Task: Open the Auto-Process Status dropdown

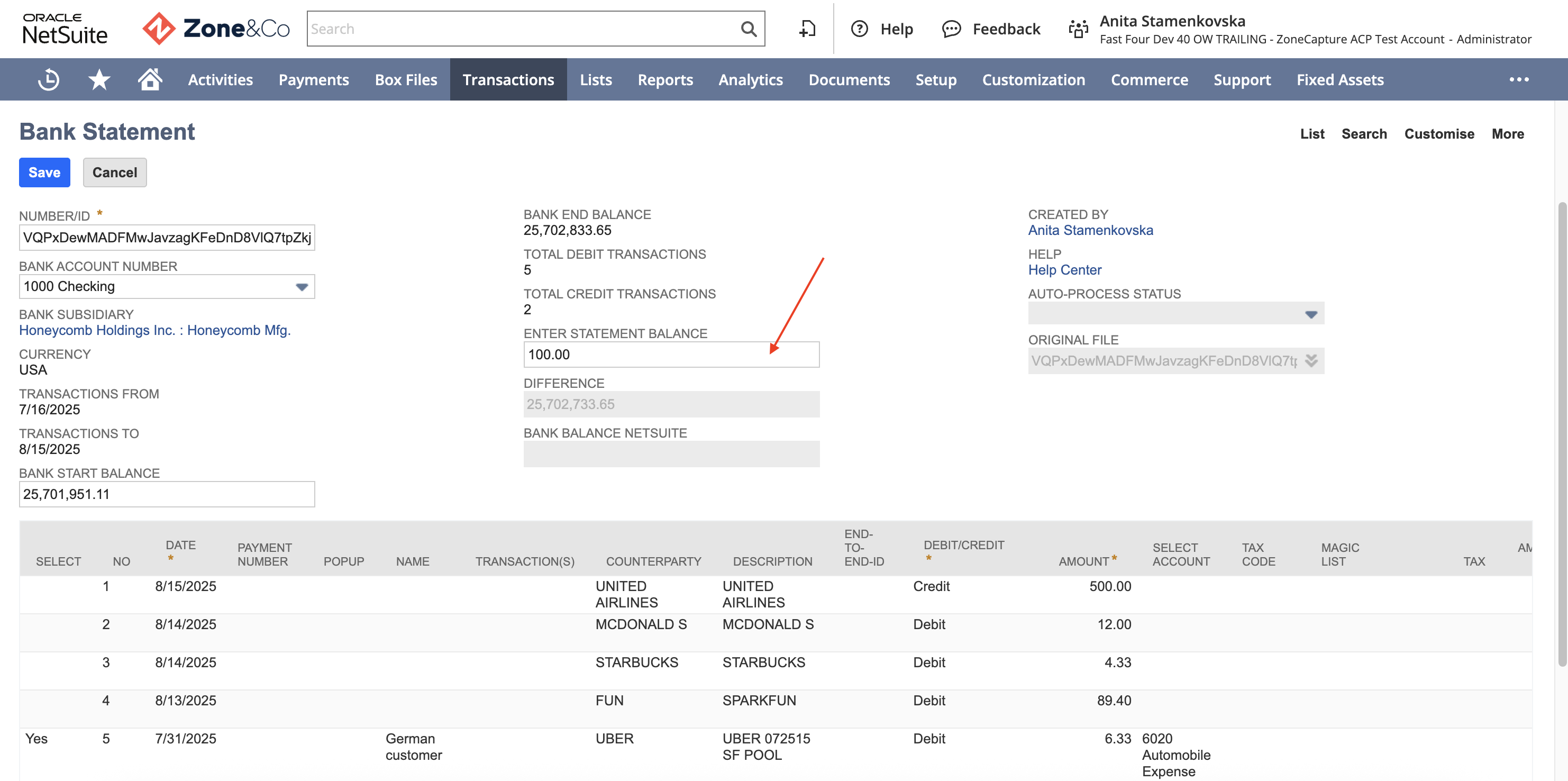Action: pyautogui.click(x=1310, y=314)
